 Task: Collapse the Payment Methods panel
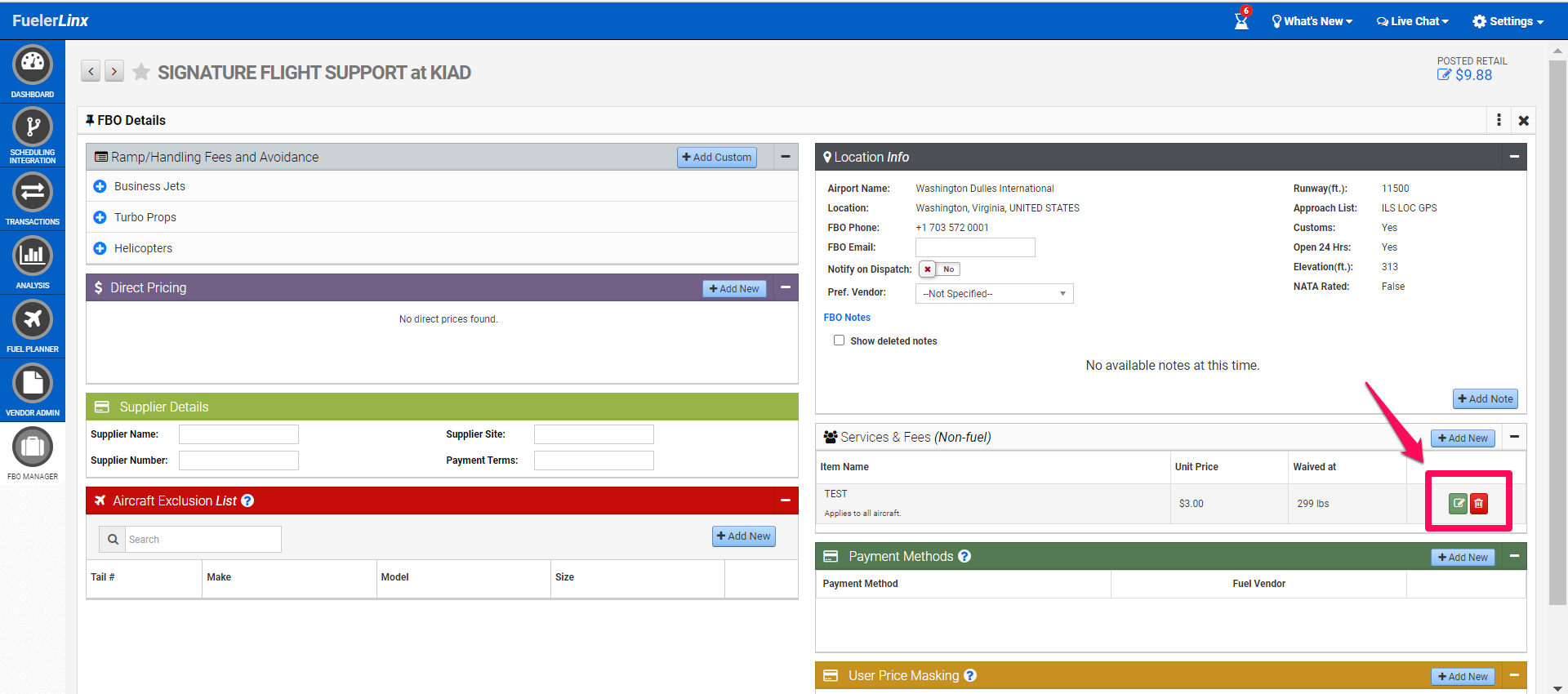point(1514,556)
